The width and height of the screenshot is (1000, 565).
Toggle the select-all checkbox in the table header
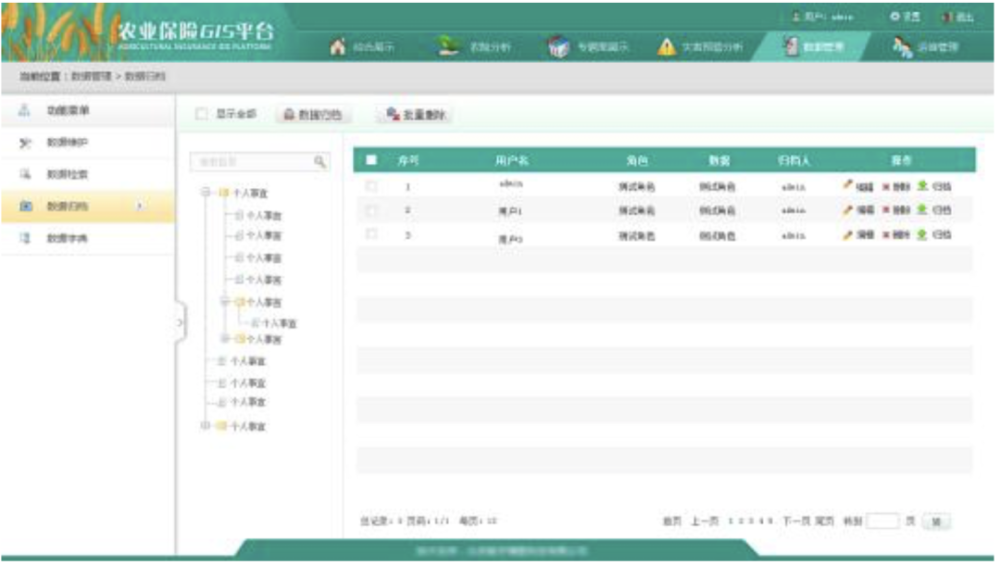point(371,160)
